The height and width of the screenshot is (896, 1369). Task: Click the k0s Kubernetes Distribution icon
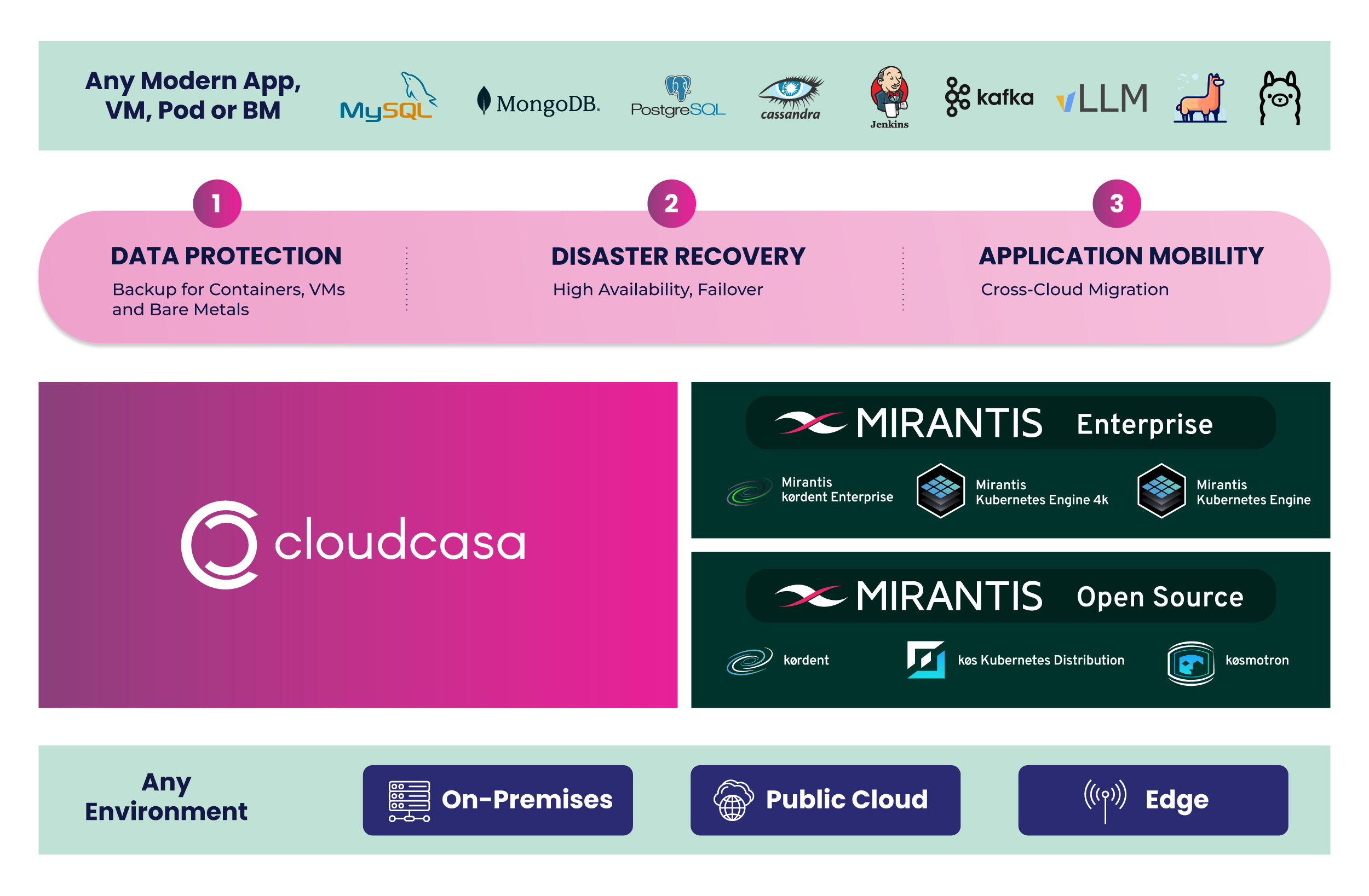[x=925, y=660]
